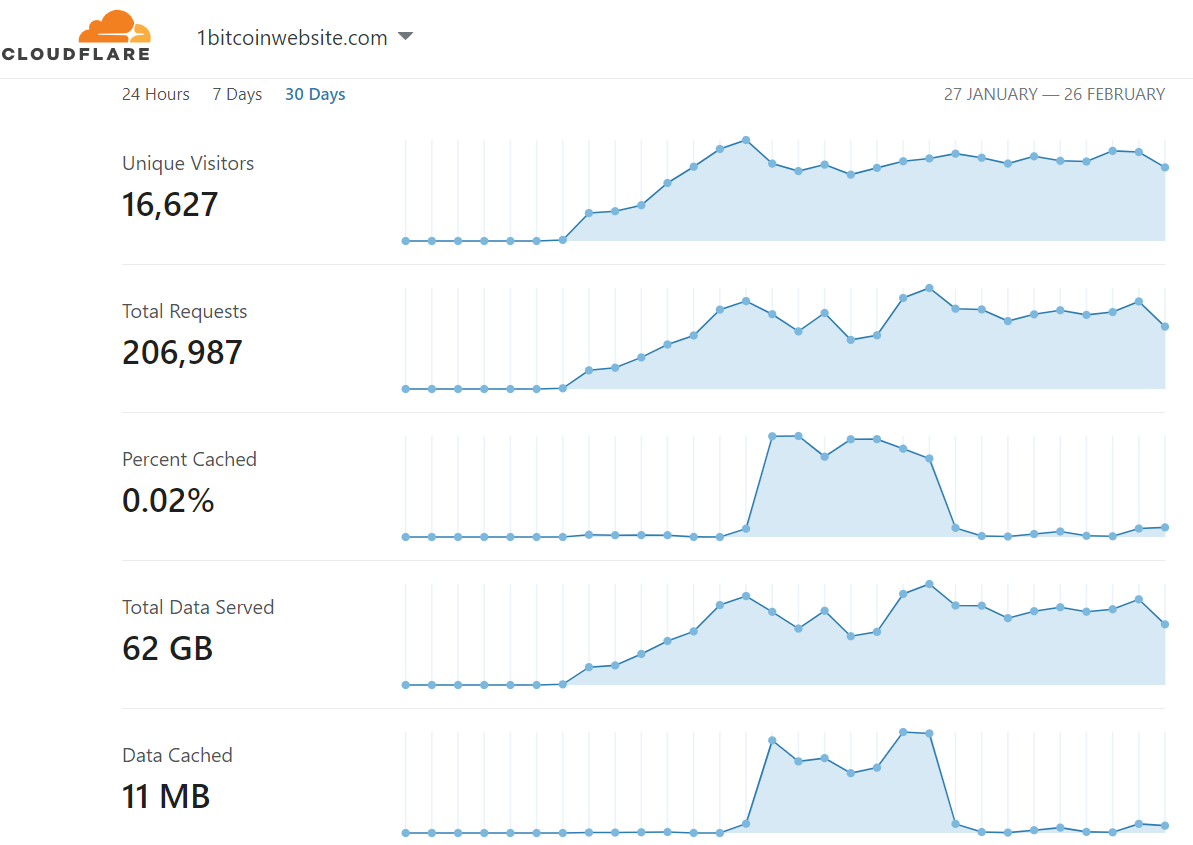Click the 0.02% cached value
1193x845 pixels.
pyautogui.click(x=168, y=501)
